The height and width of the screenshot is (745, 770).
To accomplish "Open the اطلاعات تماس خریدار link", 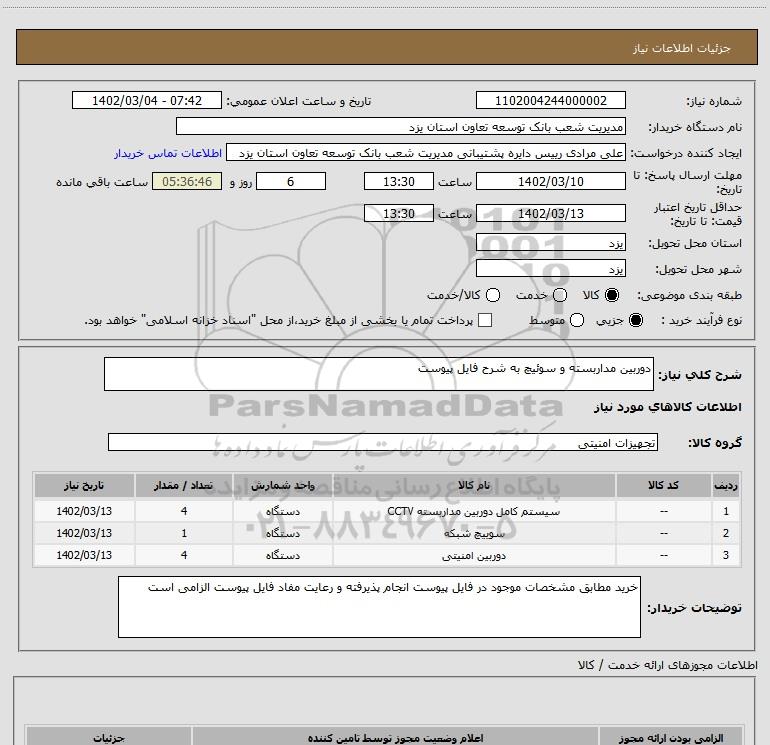I will click(x=168, y=153).
